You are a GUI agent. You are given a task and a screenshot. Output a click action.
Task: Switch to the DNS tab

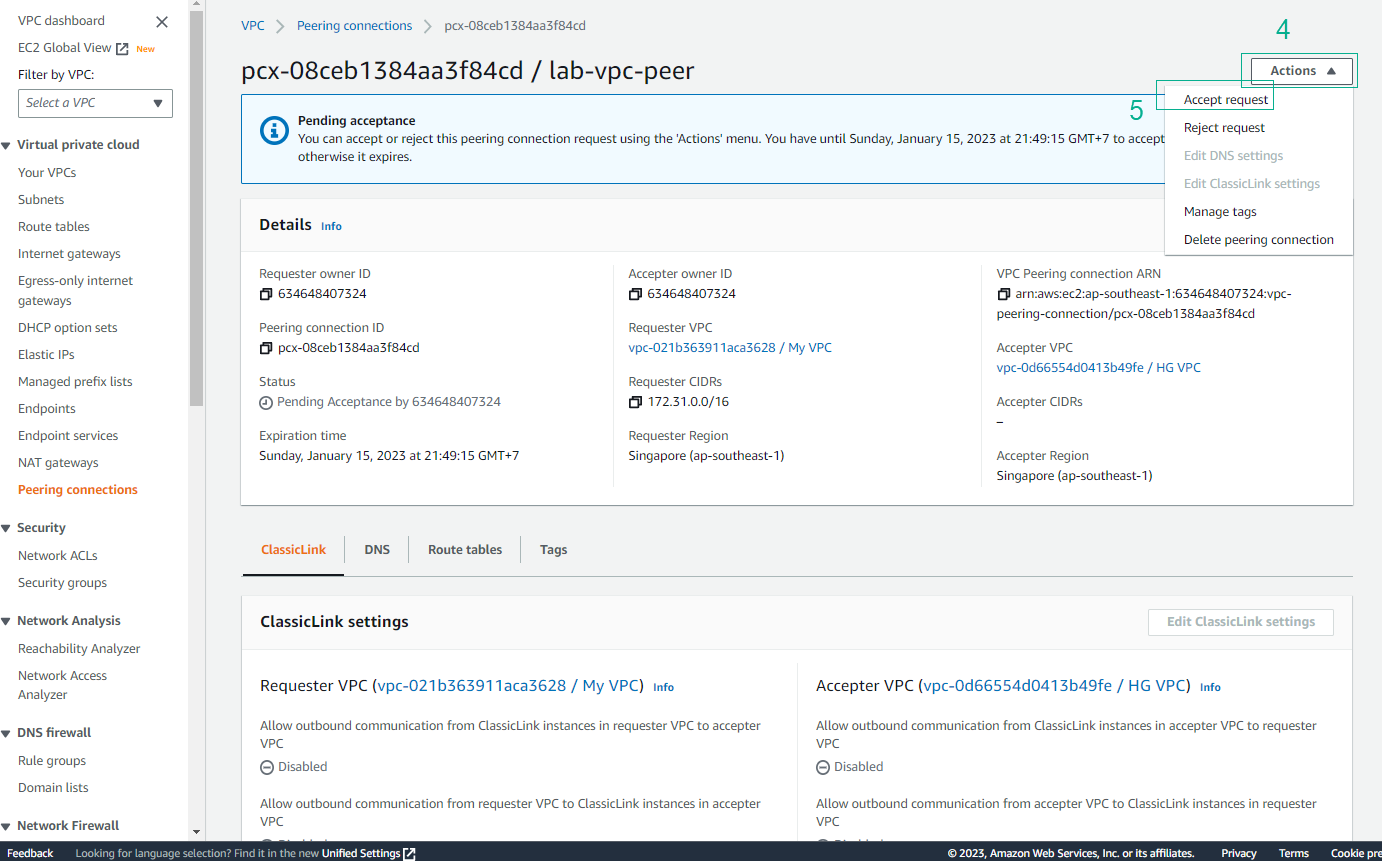tap(377, 550)
